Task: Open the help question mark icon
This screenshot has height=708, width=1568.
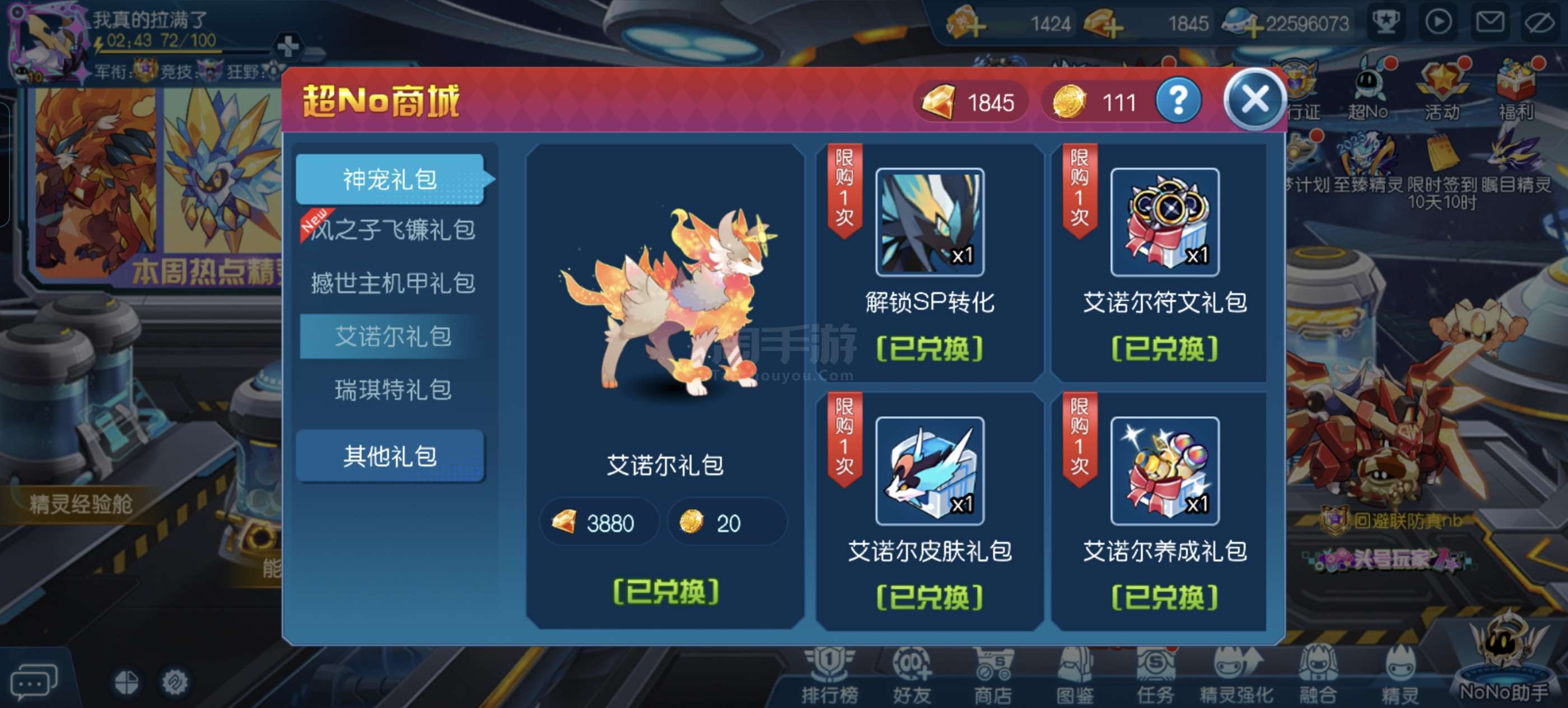Action: (1178, 100)
